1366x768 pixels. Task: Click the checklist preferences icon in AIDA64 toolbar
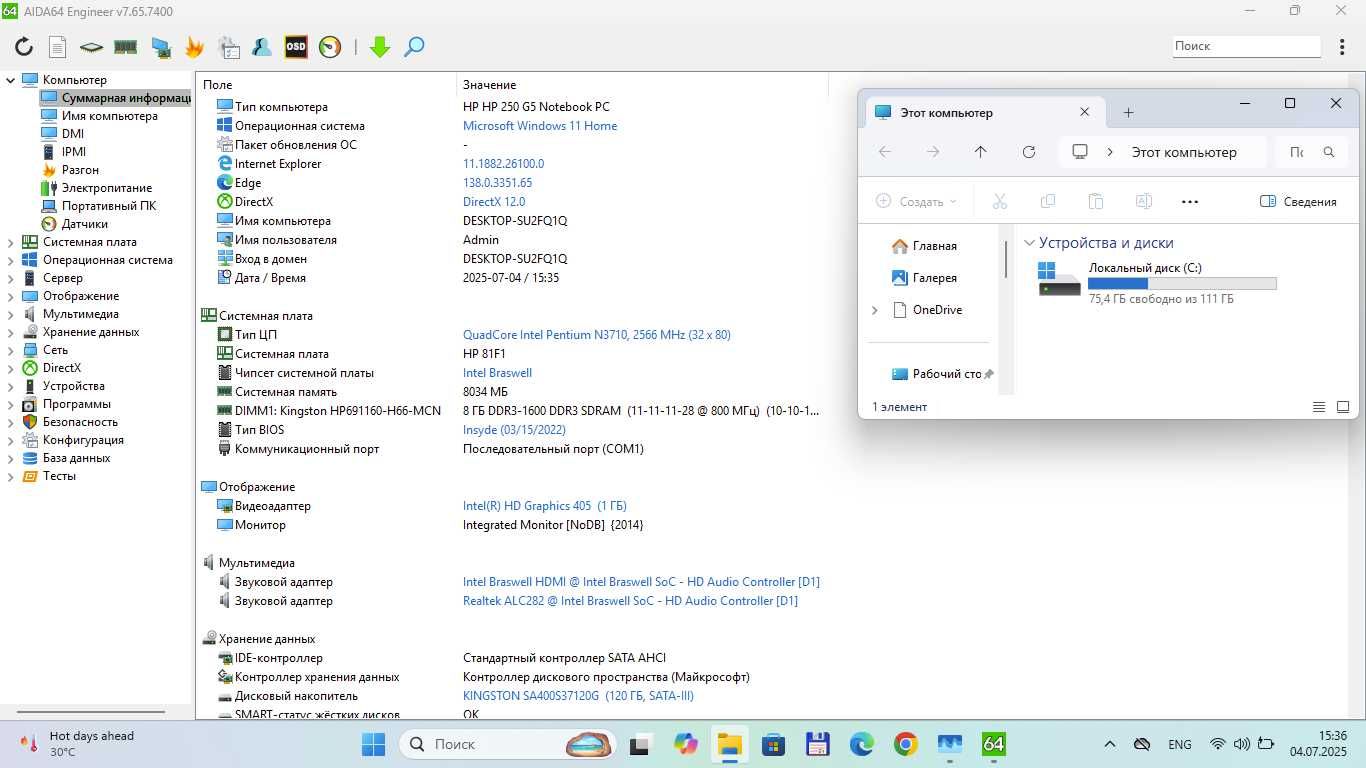[x=229, y=47]
